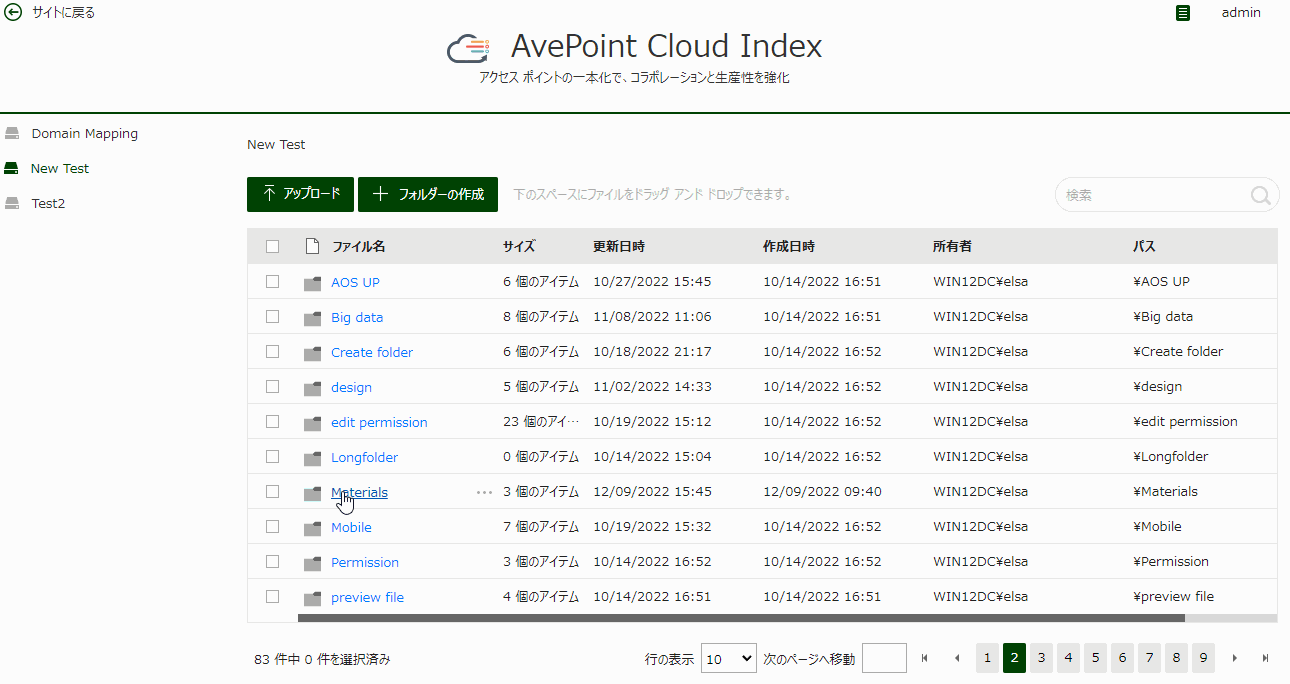
Task: Click the 23 個のアイ… size cell
Action: pos(540,421)
